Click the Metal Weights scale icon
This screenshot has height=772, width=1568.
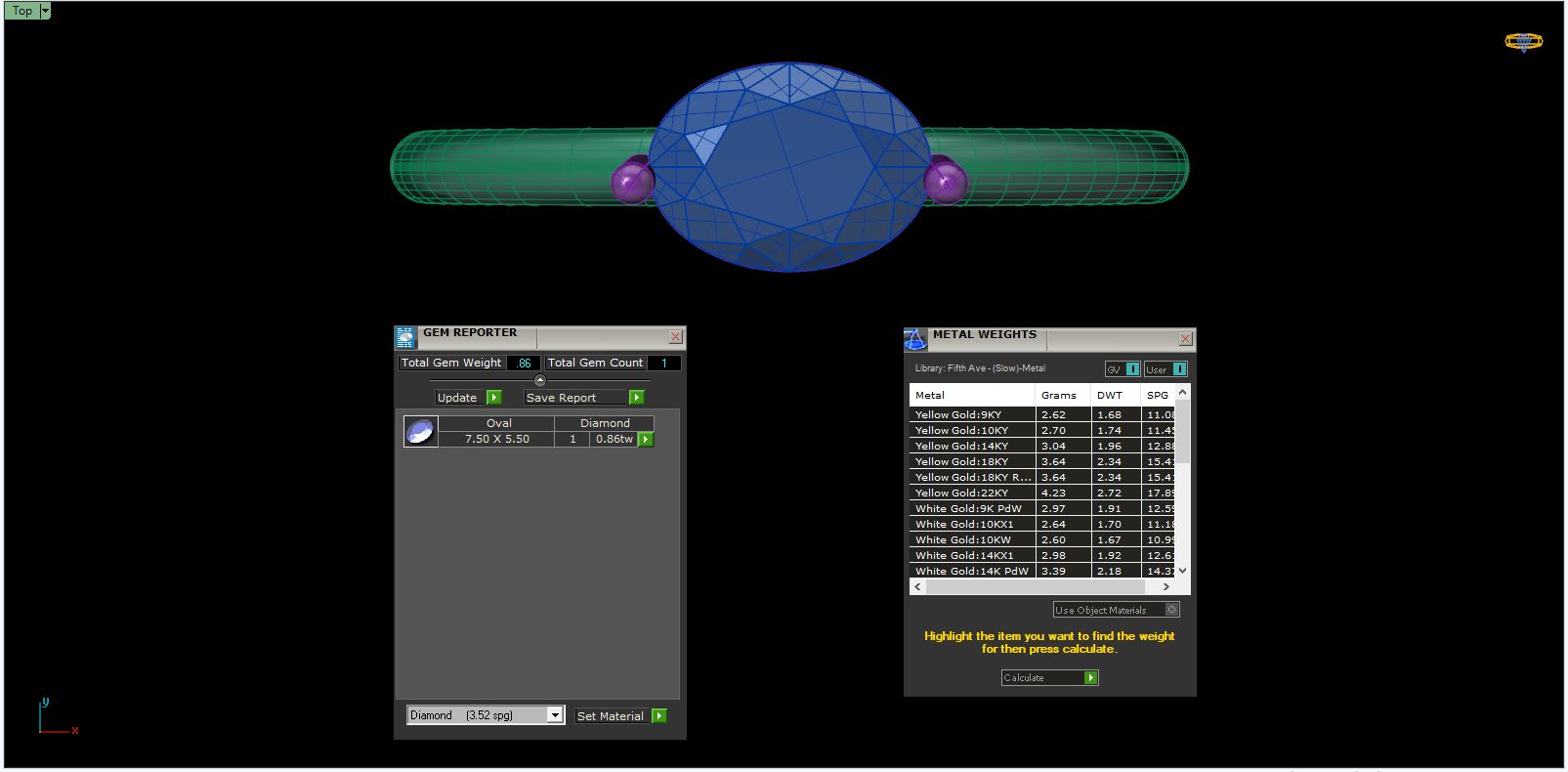pos(914,340)
